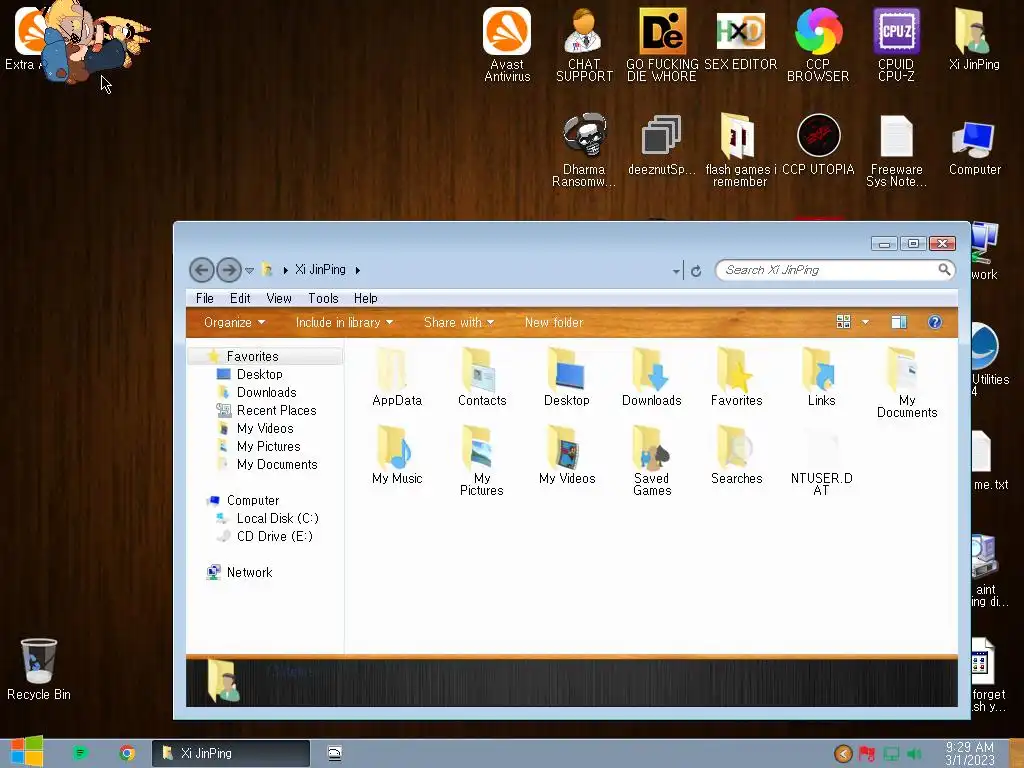Open the Desktop folder in file list

point(566,377)
